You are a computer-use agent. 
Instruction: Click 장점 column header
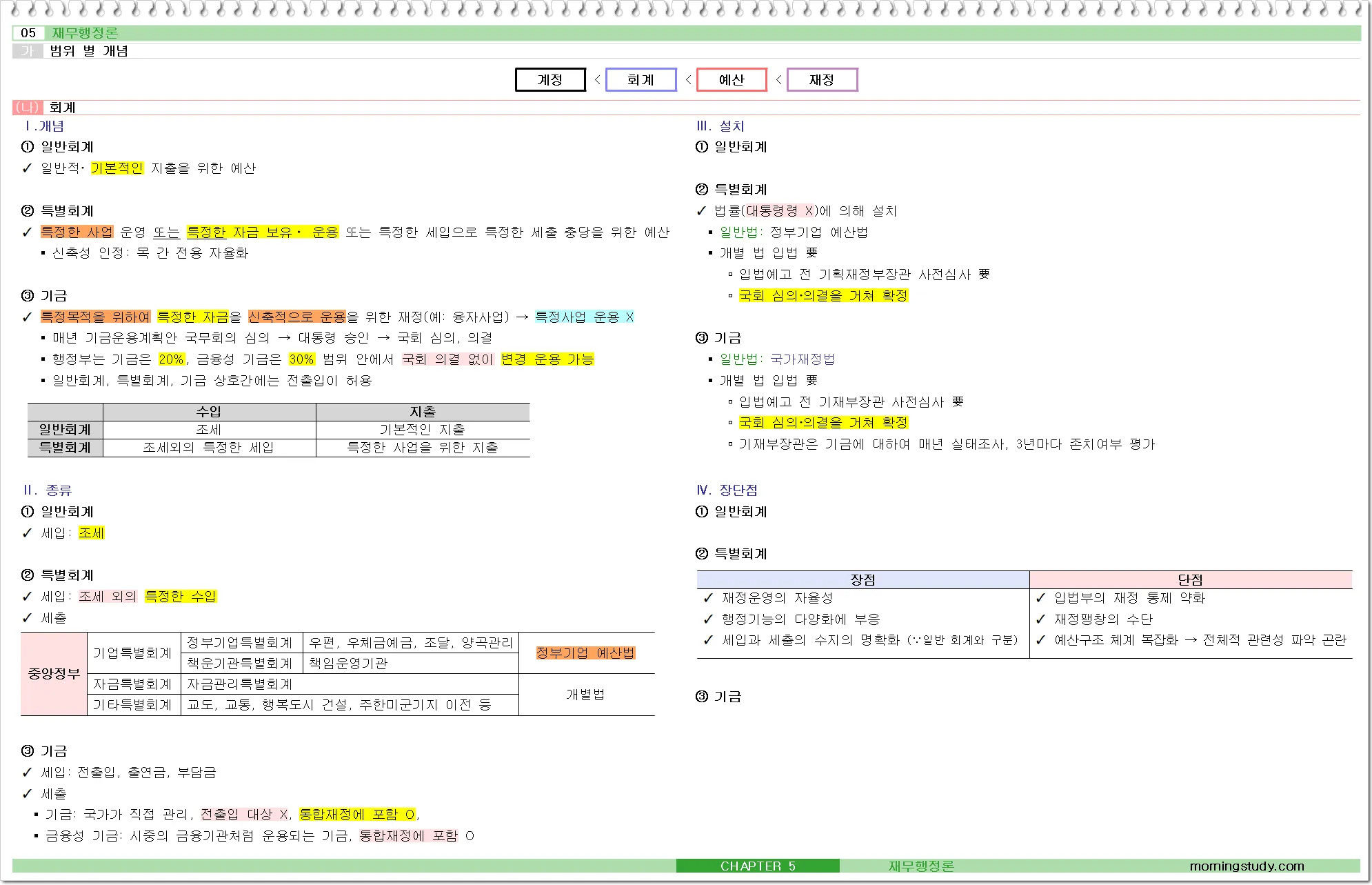click(x=862, y=580)
